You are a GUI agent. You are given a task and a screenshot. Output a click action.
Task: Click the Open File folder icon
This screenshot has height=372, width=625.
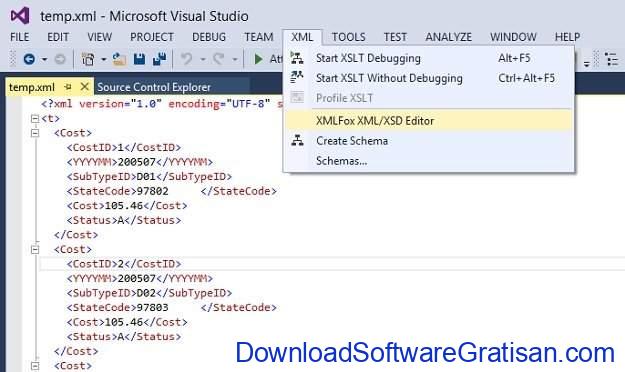pyautogui.click(x=119, y=59)
